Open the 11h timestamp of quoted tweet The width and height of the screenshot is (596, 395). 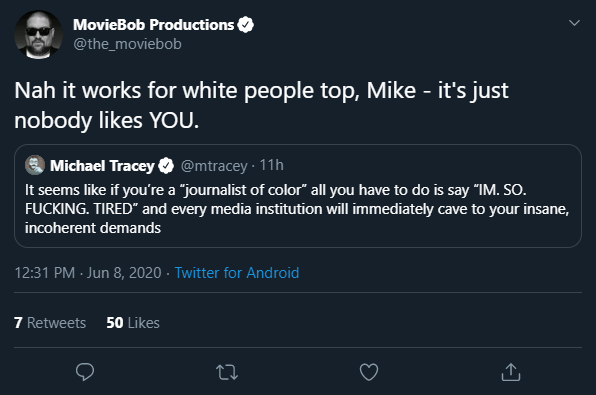click(271, 165)
